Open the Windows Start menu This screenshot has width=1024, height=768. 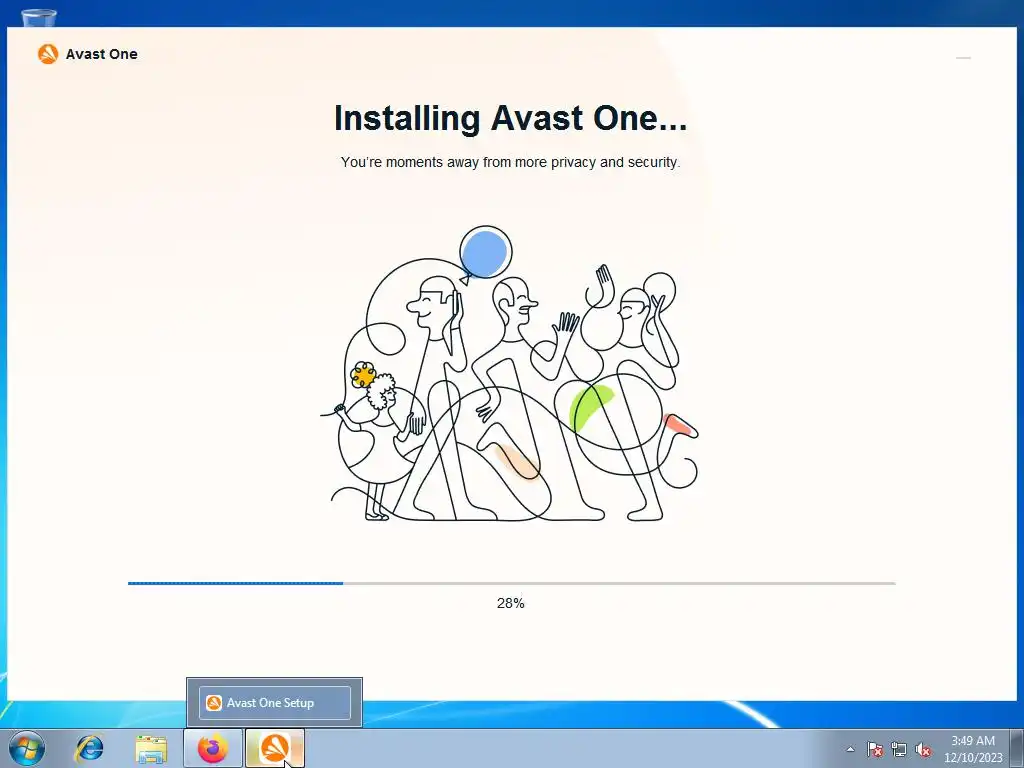[27, 748]
